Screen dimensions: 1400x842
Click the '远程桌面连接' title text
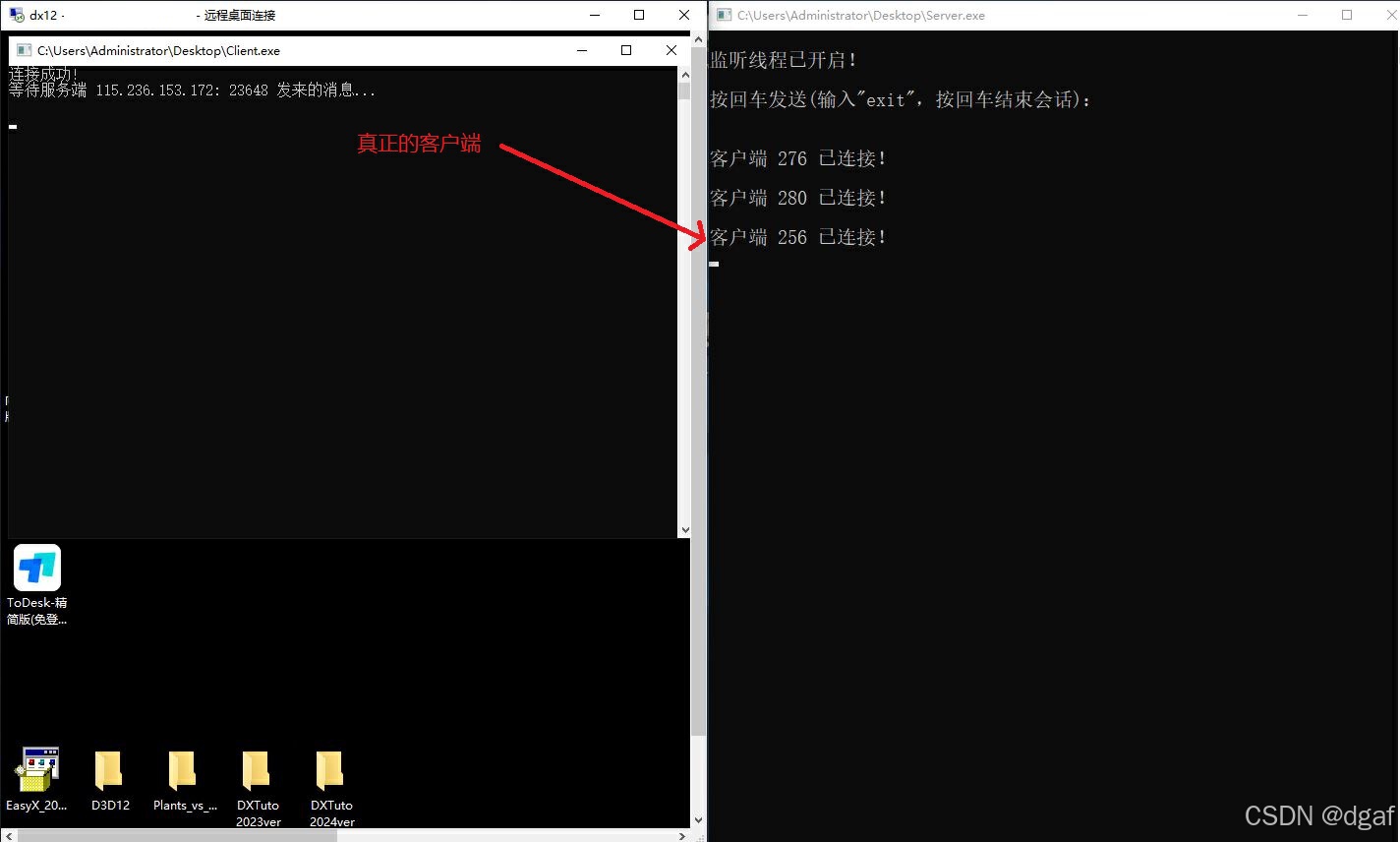coord(240,15)
